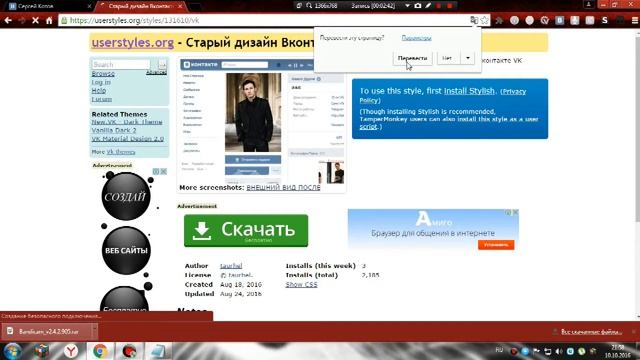640x360 pixels.
Task: Take a snapshot with recorder camera icon
Action: [418, 6]
